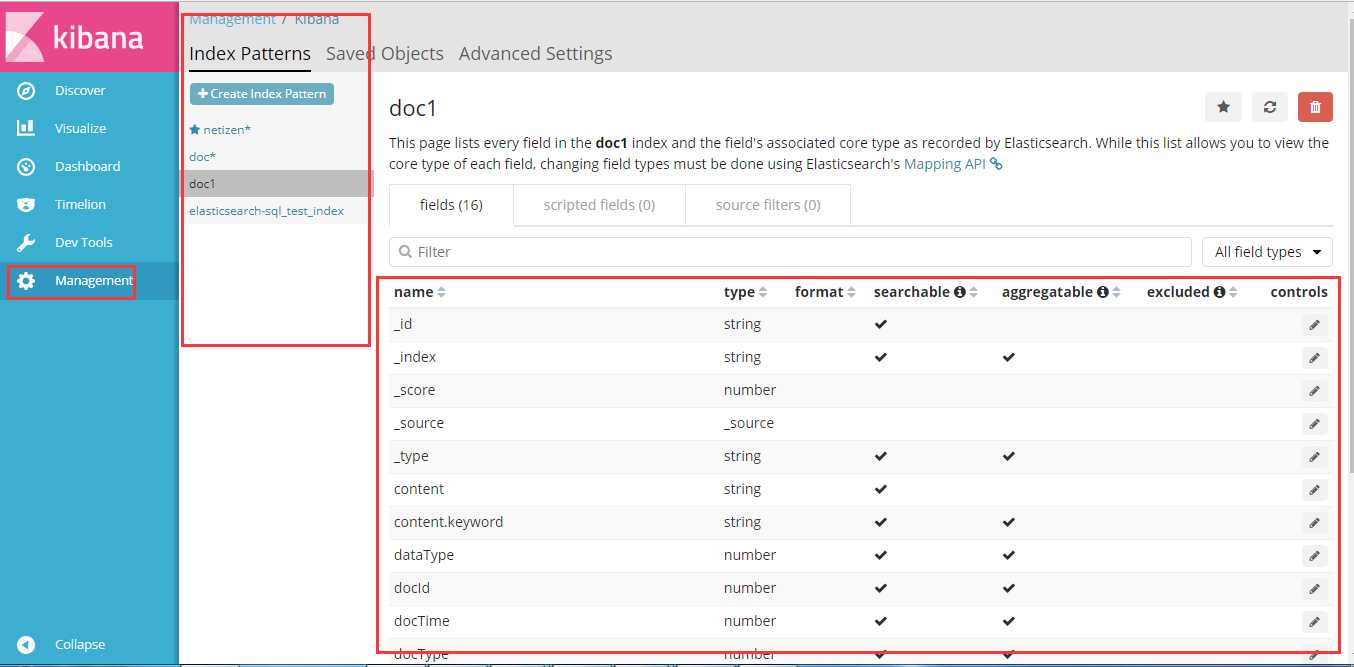The width and height of the screenshot is (1354, 667).
Task: Click Create Index Pattern button
Action: pyautogui.click(x=262, y=93)
